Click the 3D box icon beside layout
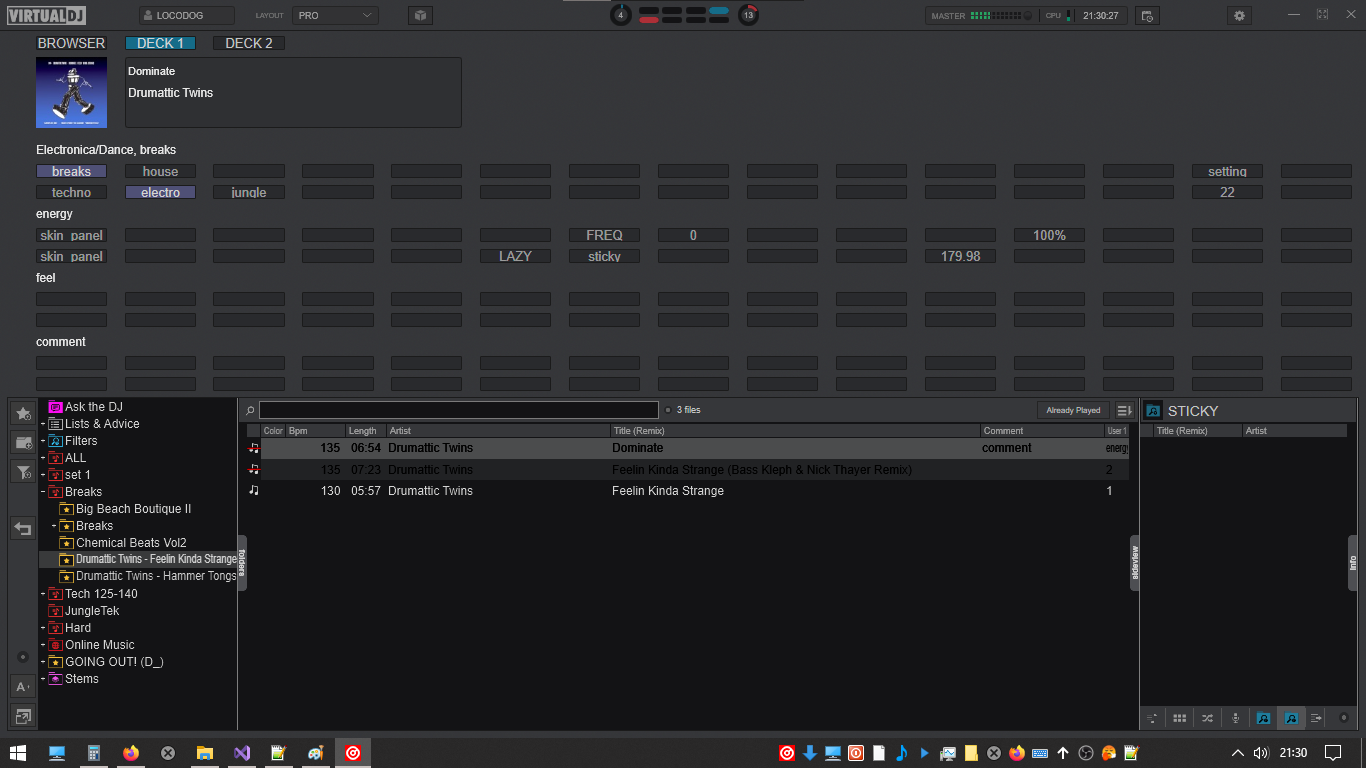1366x768 pixels. point(420,16)
